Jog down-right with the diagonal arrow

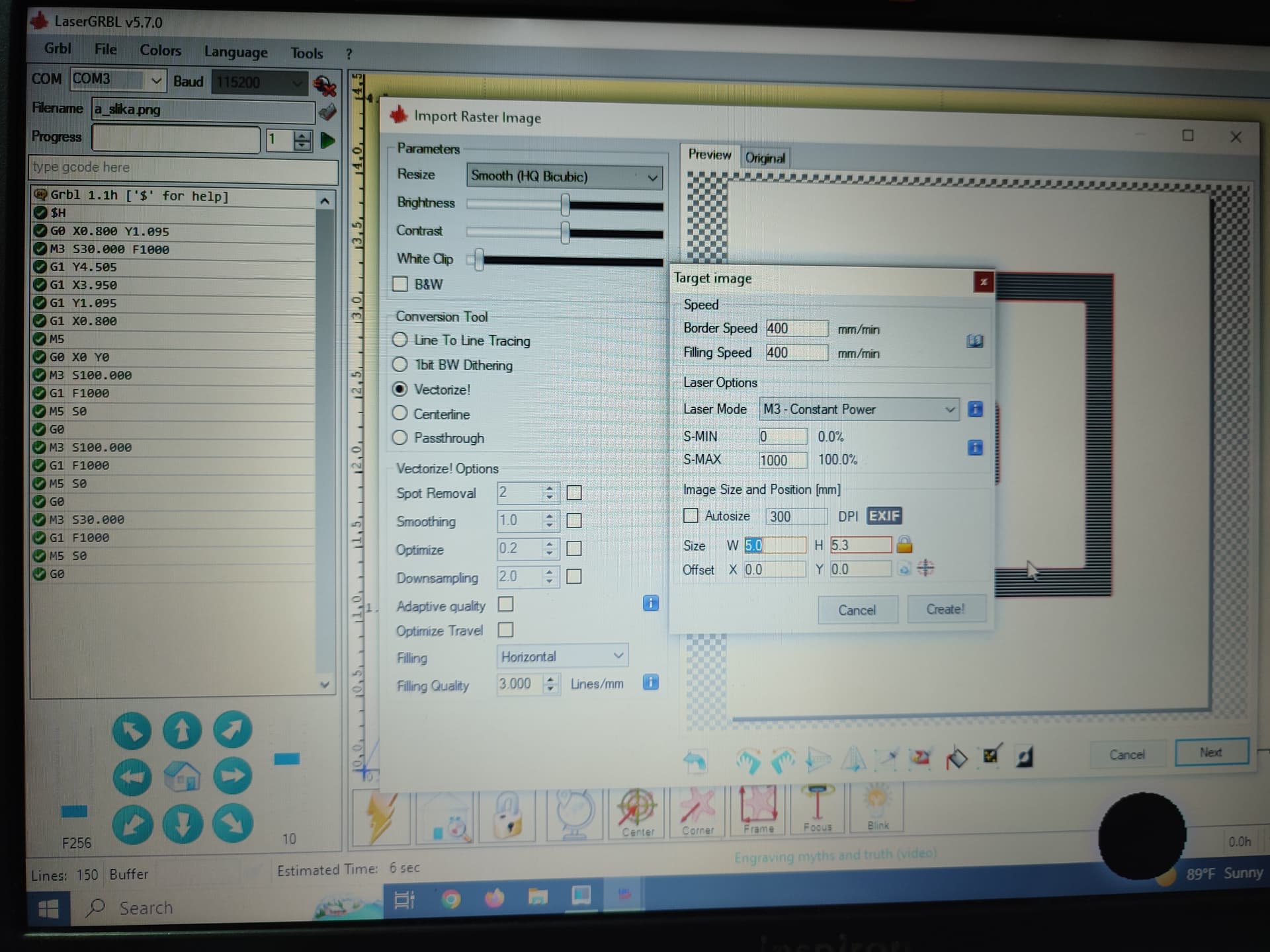click(233, 823)
